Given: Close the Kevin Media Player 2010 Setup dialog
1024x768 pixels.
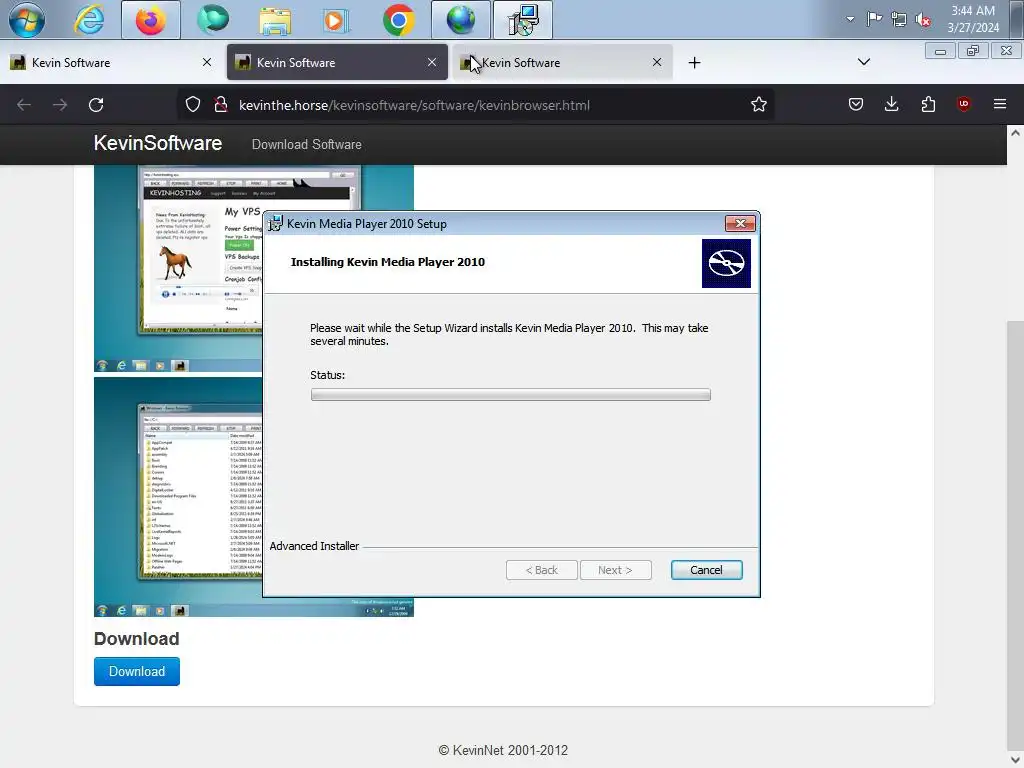Looking at the screenshot, I should click(740, 223).
